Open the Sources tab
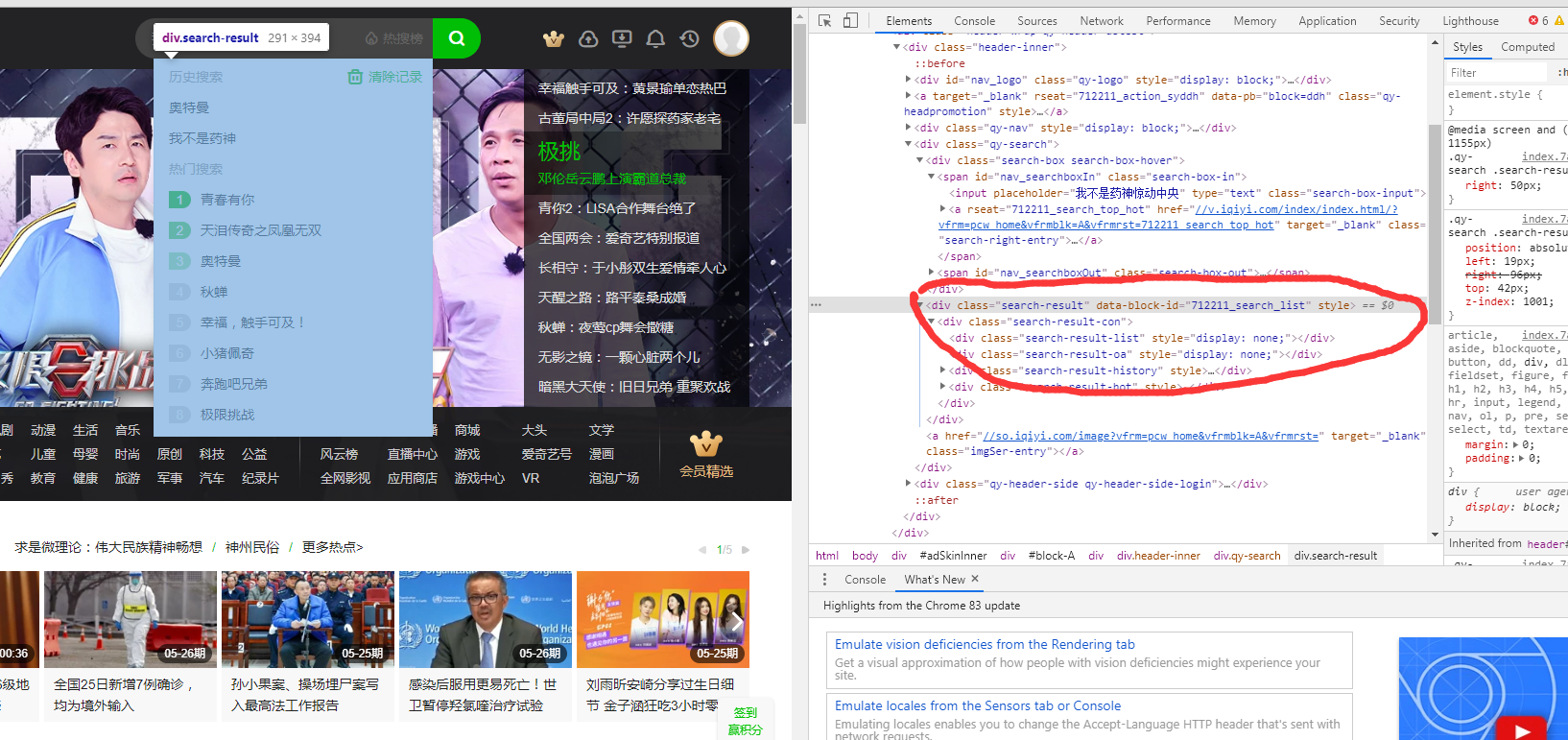 point(1037,20)
